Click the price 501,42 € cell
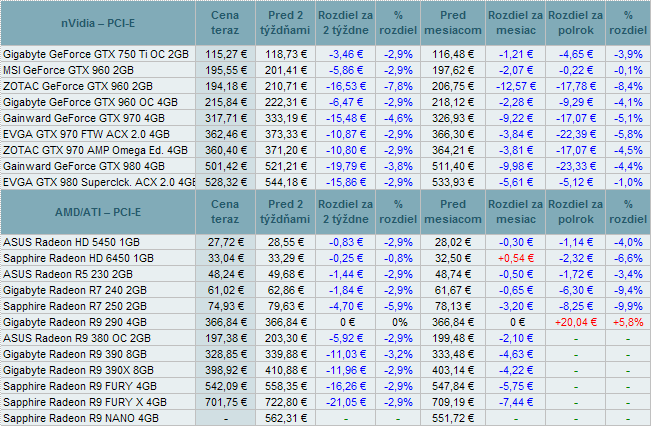 (x=225, y=166)
